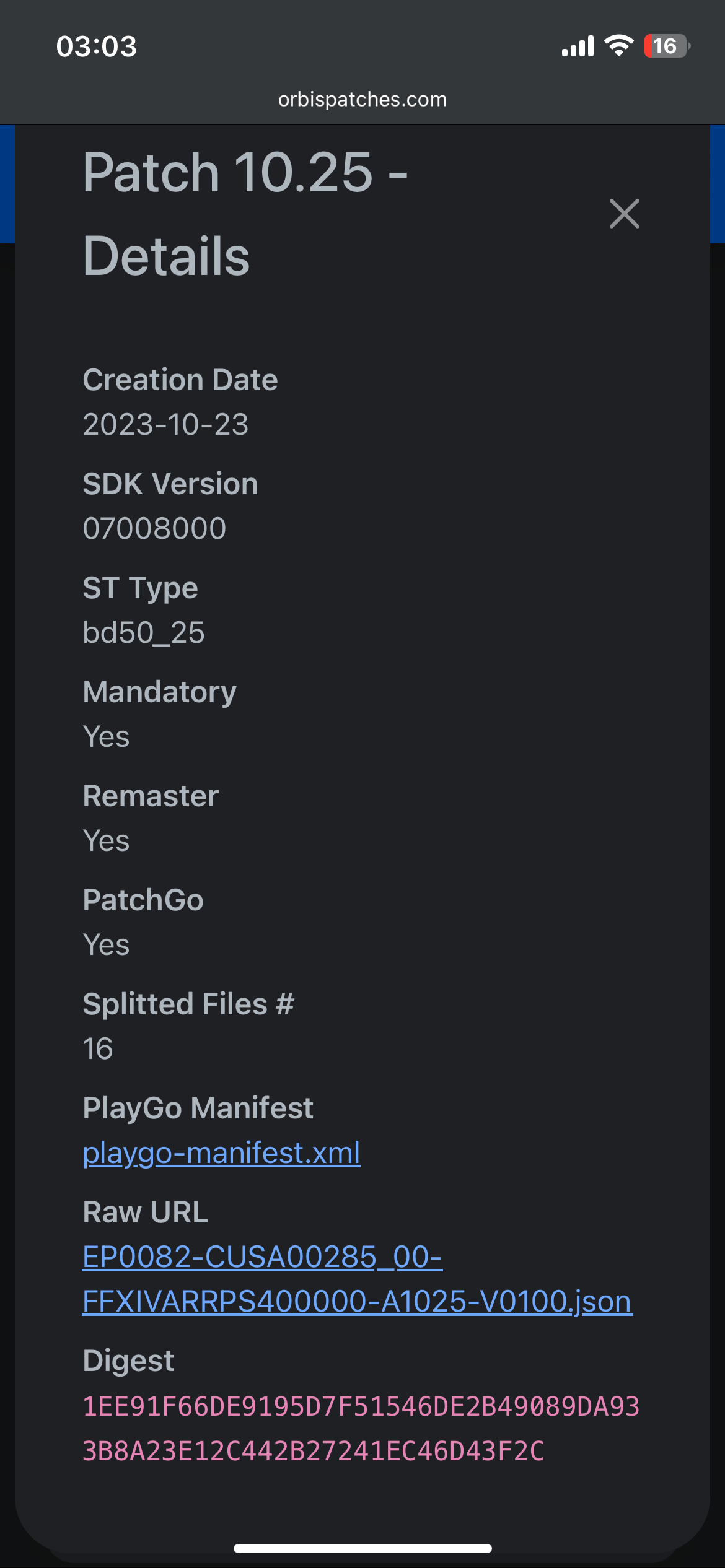725x1568 pixels.
Task: Tap the Wi-Fi status icon
Action: tap(618, 46)
